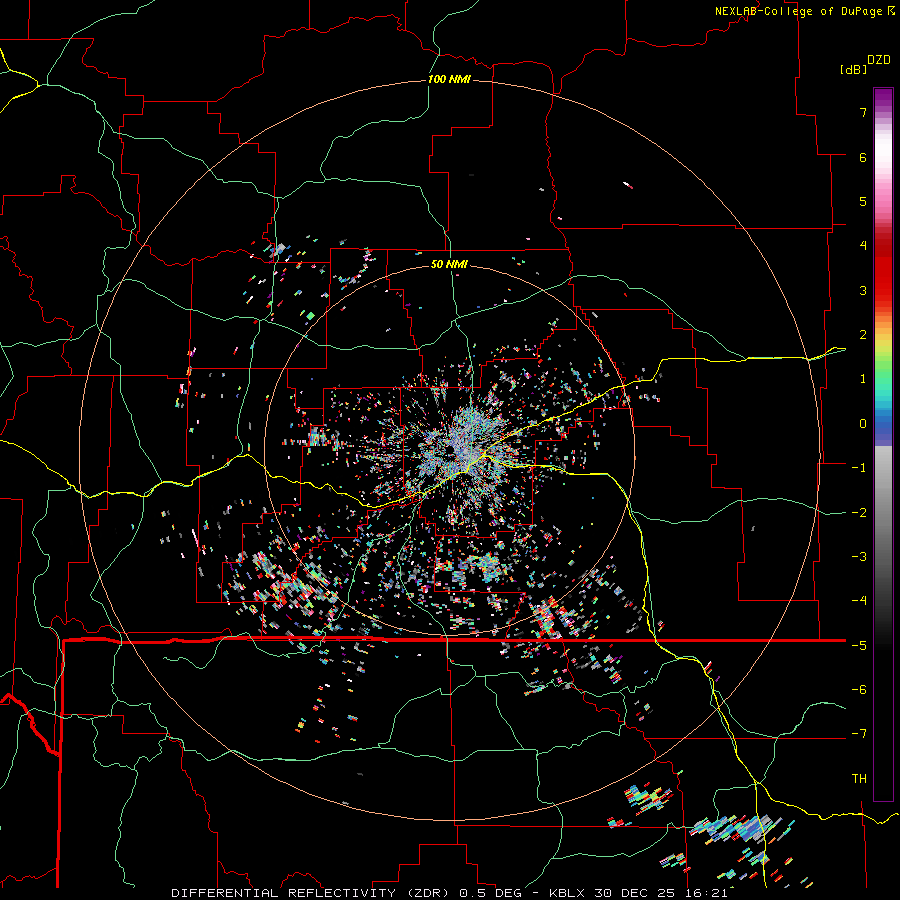This screenshot has width=900, height=900.
Task: Click the 30 DEC 25 date text
Action: click(x=635, y=893)
